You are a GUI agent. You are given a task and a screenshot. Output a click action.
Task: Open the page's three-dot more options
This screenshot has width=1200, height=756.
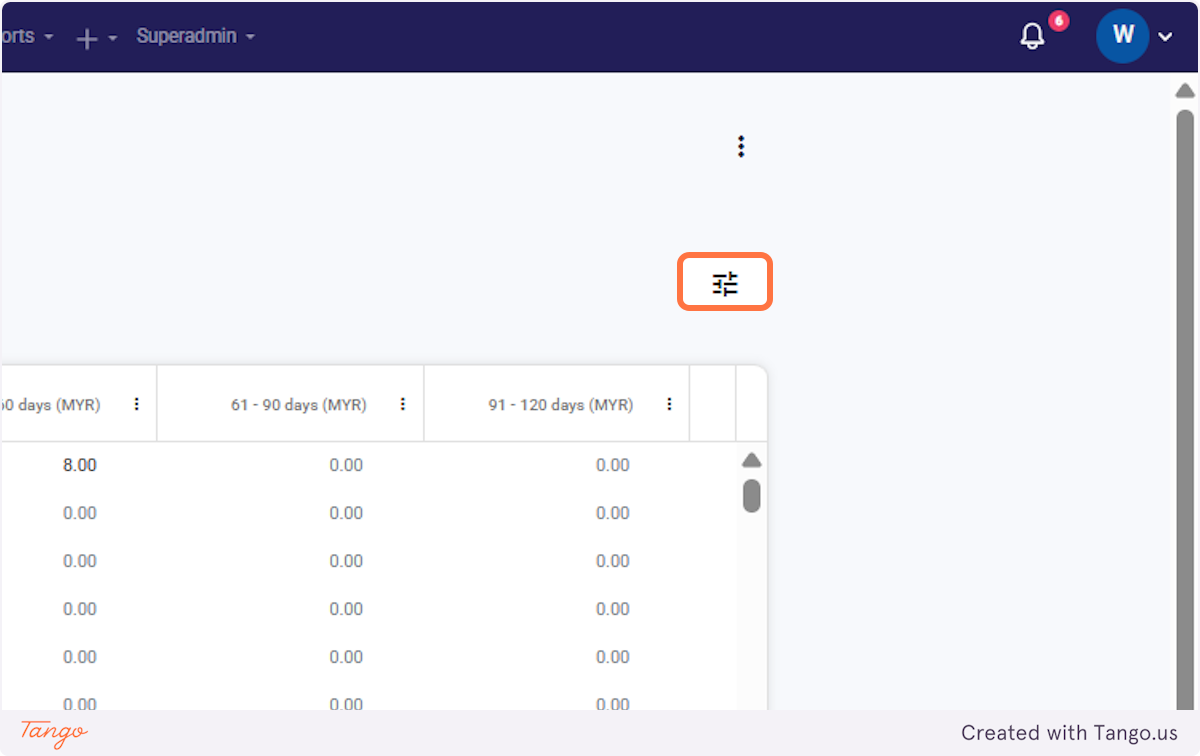(741, 147)
